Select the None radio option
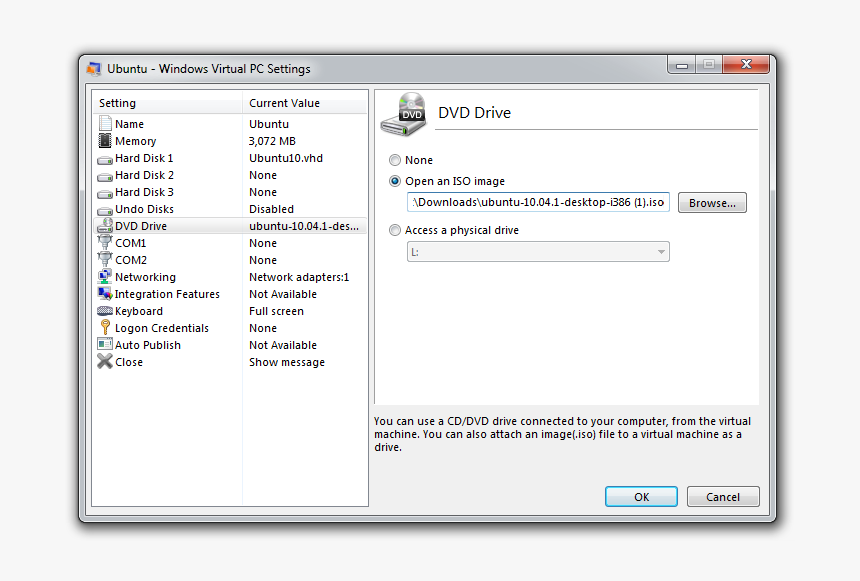The height and width of the screenshot is (581, 860). tap(395, 160)
